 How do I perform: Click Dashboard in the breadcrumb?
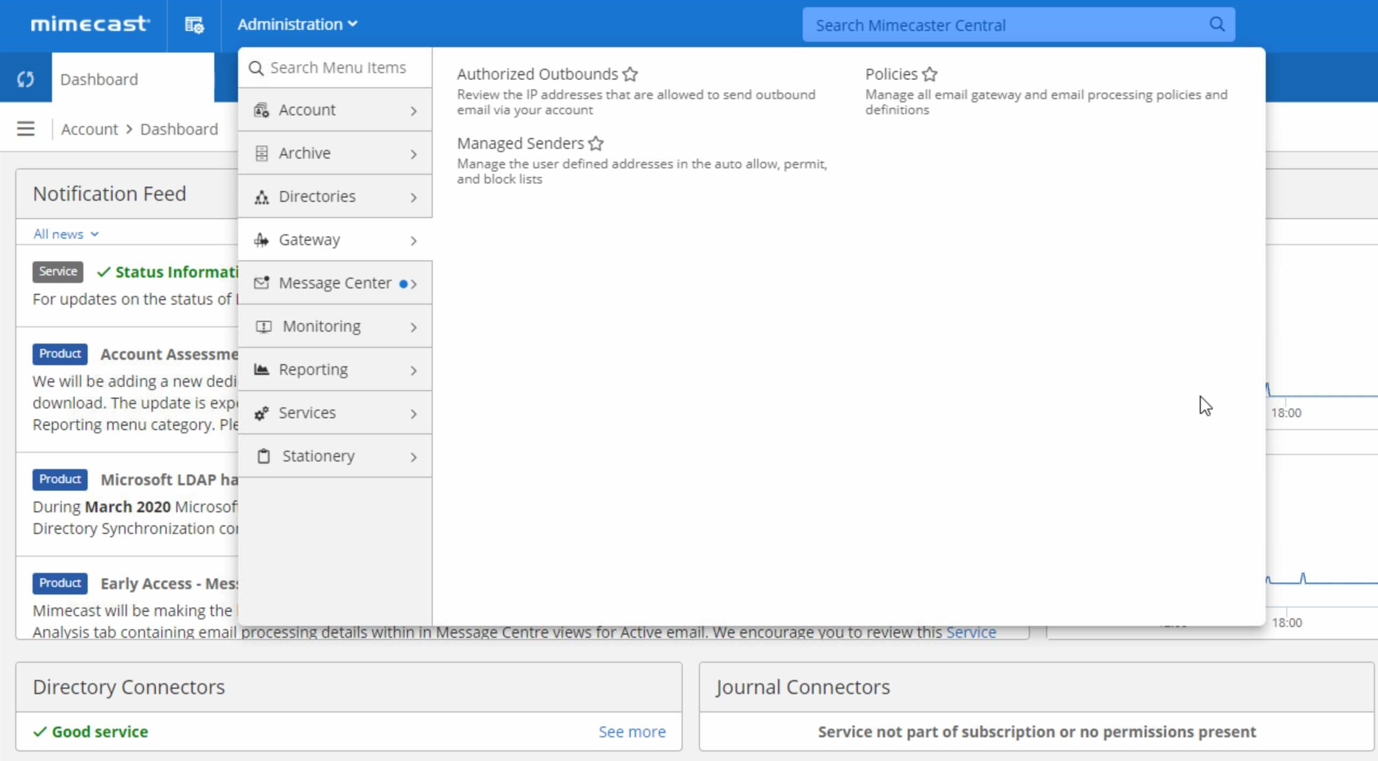(x=179, y=129)
